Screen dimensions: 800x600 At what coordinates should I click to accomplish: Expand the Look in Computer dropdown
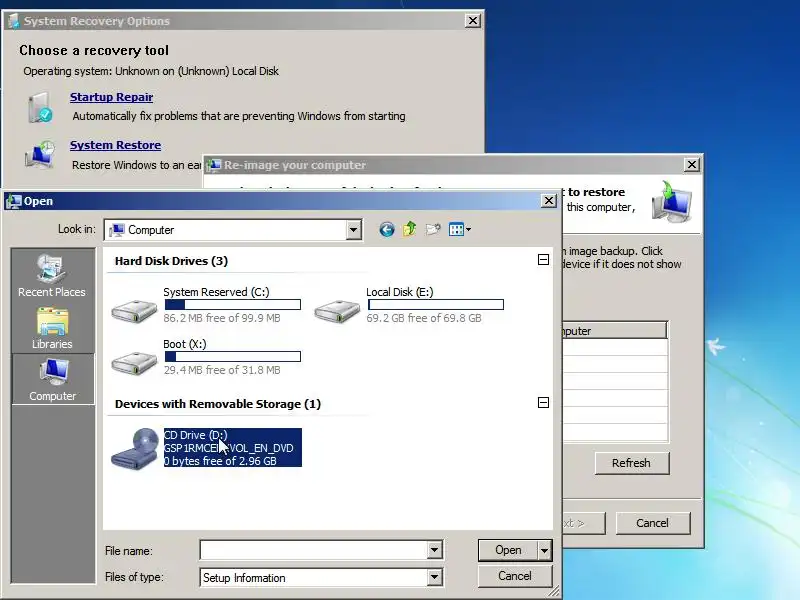coord(353,230)
